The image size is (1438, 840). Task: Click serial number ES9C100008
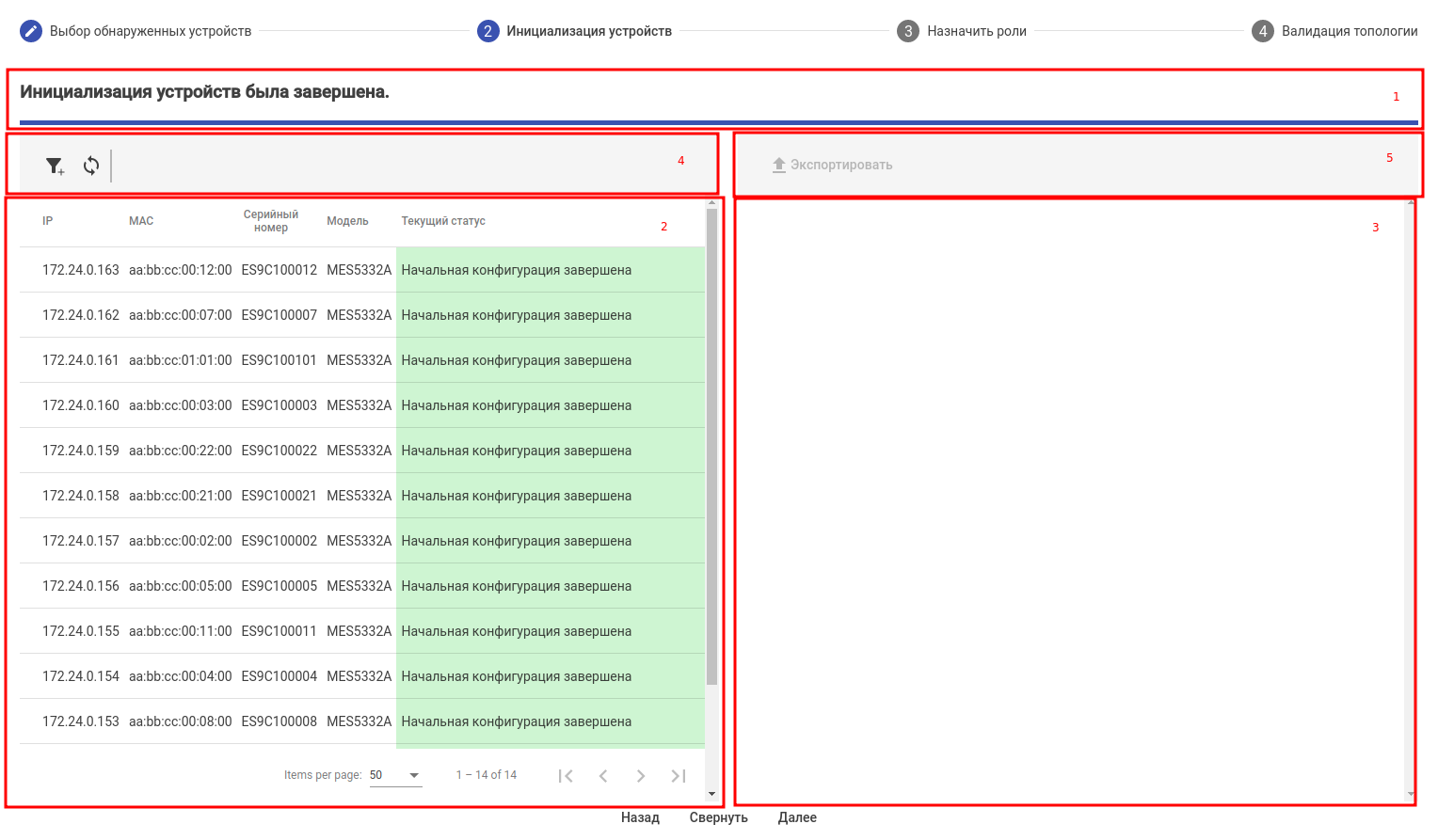tap(280, 721)
